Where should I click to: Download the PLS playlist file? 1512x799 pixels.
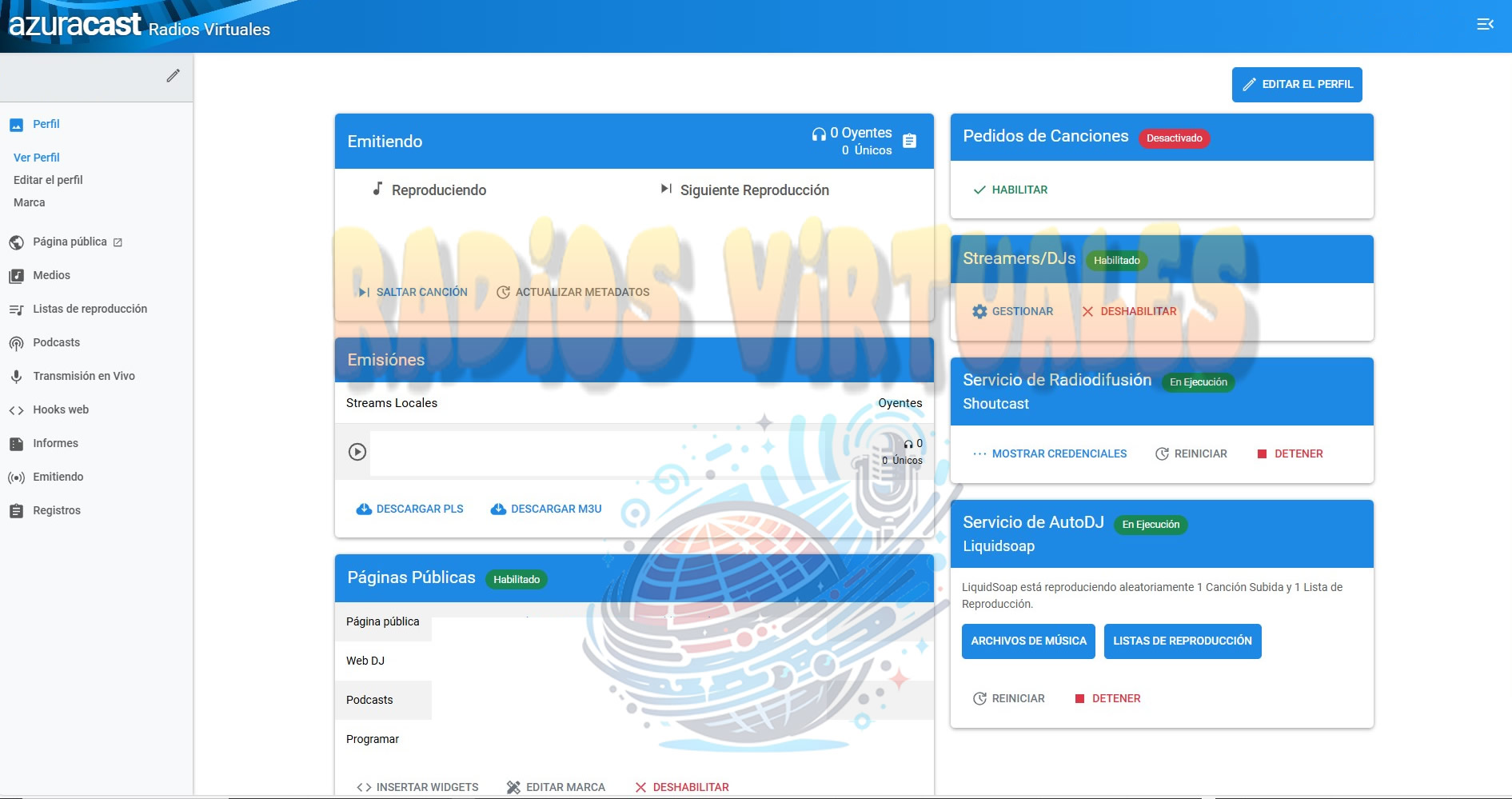[x=410, y=509]
